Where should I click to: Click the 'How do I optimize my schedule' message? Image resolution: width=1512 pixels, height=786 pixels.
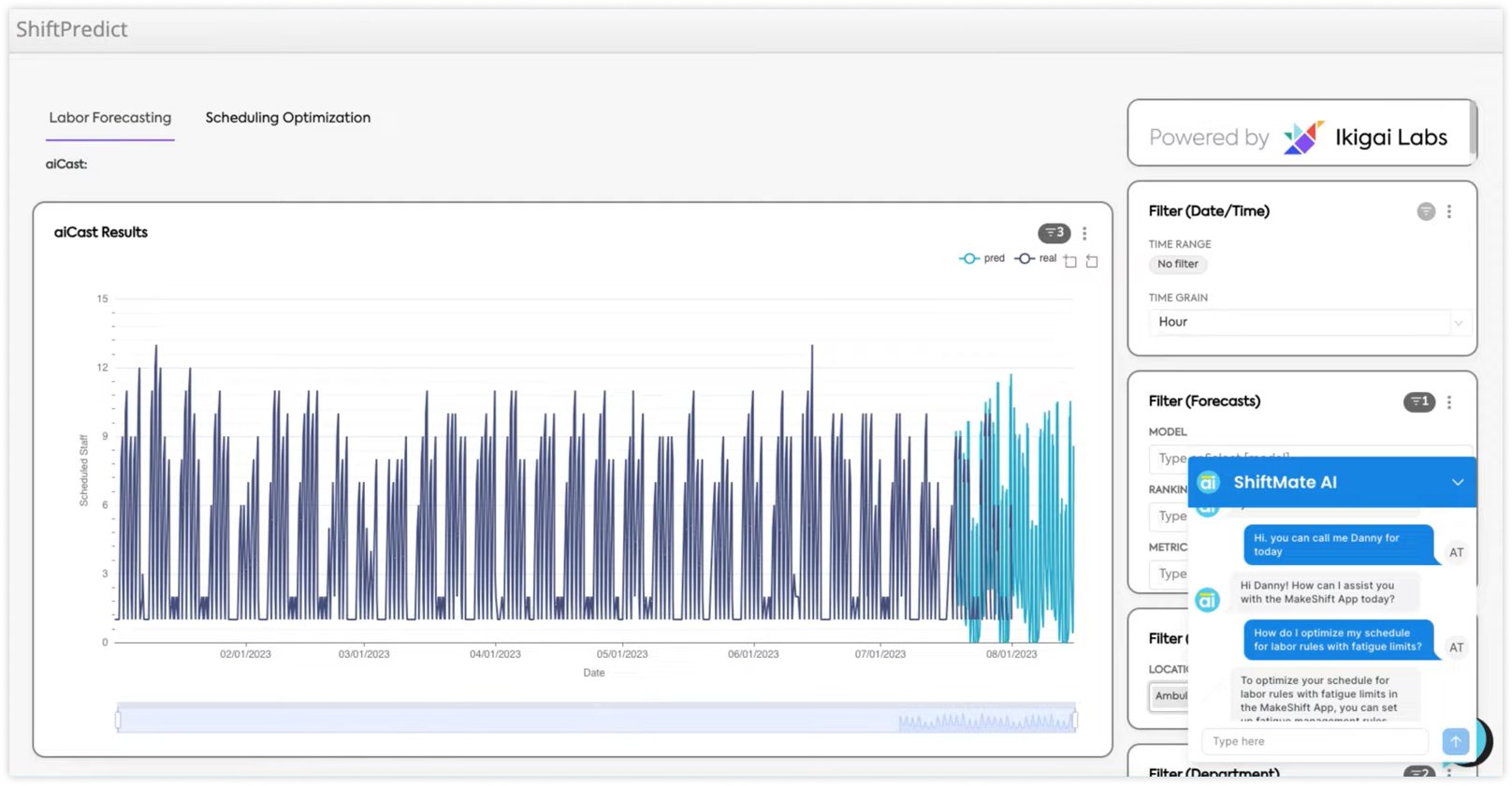click(1338, 640)
